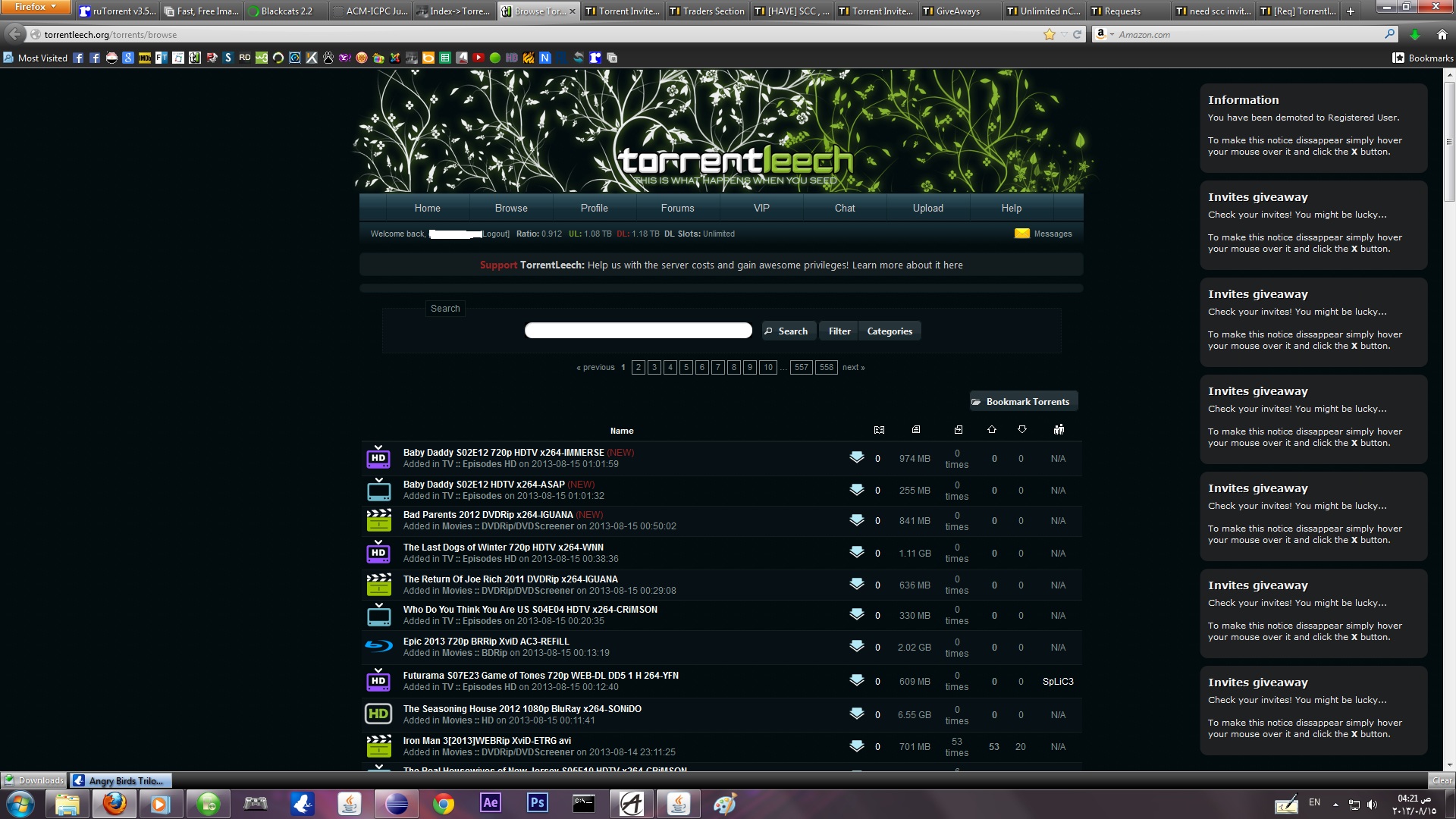Open Browse in site navigation
The width and height of the screenshot is (1456, 819).
pos(511,208)
